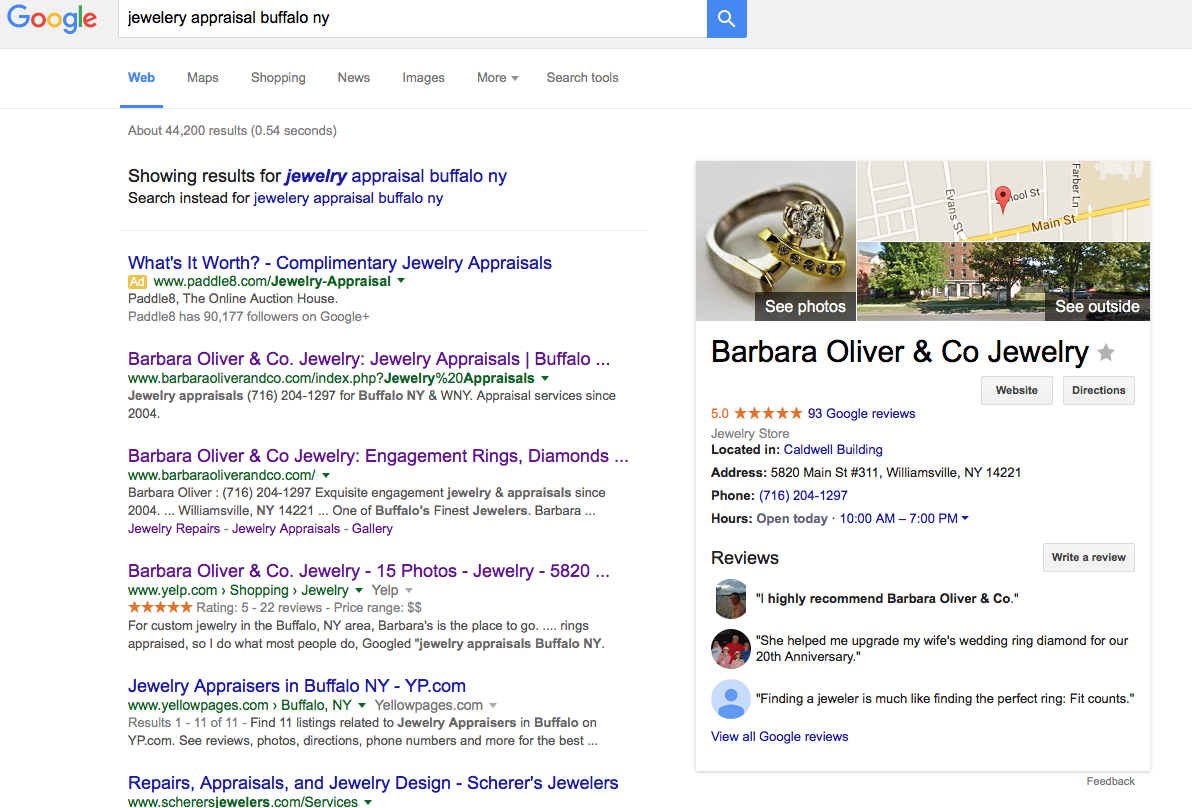Open 'What's It Worth?' ad result
The image size is (1192, 808).
[340, 263]
